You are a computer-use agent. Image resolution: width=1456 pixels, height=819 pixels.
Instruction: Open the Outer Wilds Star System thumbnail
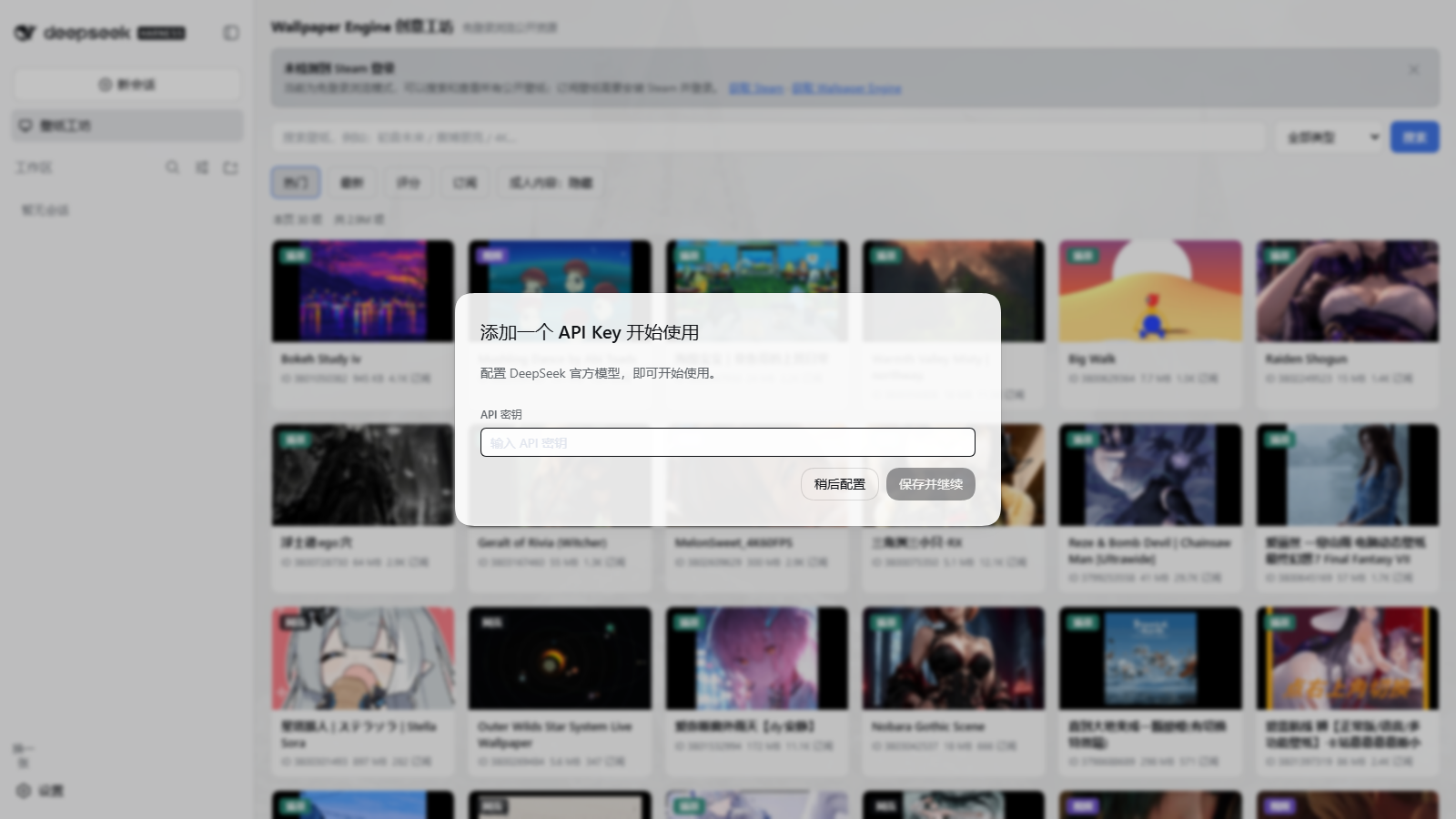coord(560,658)
